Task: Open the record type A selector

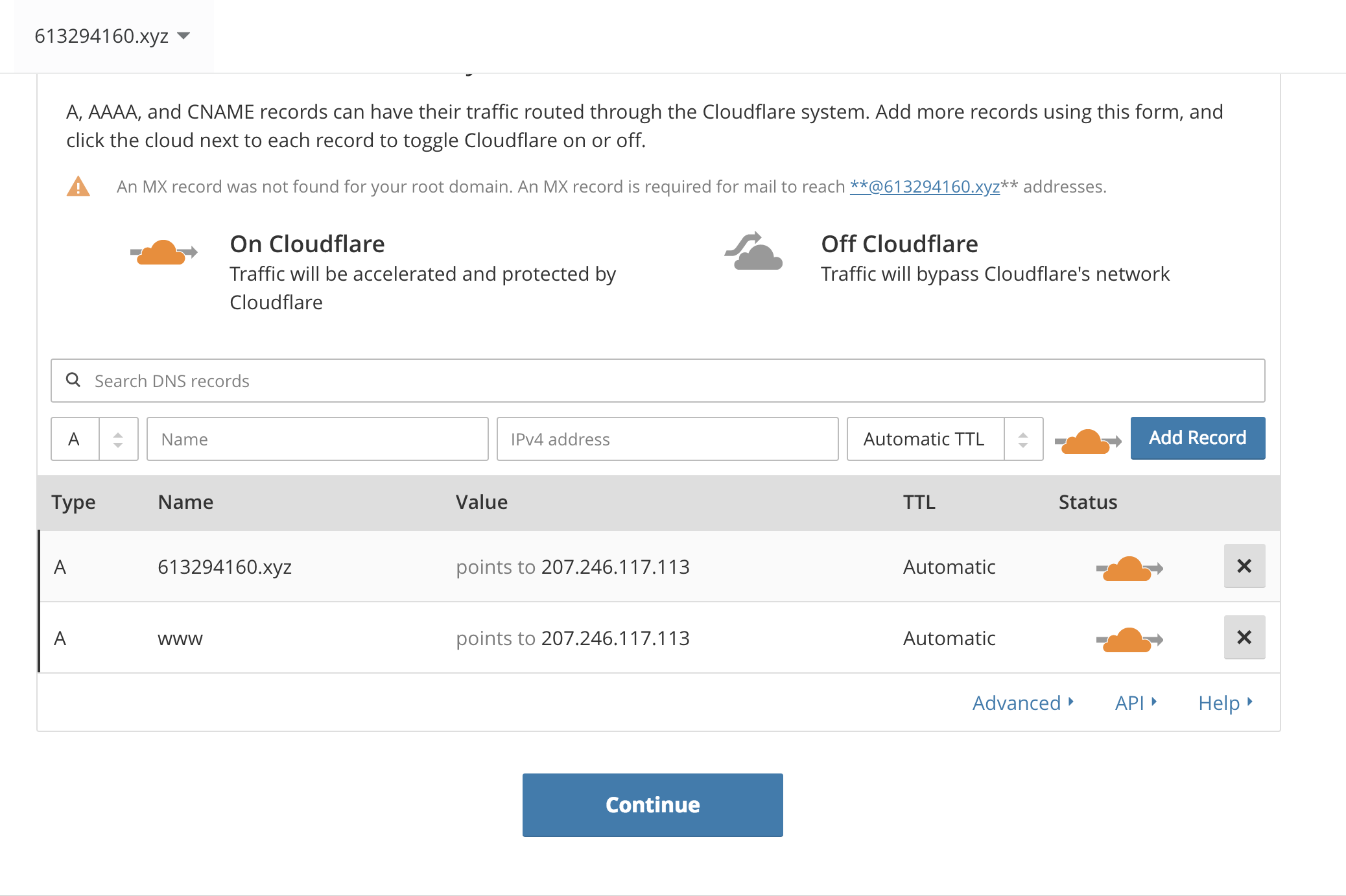Action: (x=95, y=439)
